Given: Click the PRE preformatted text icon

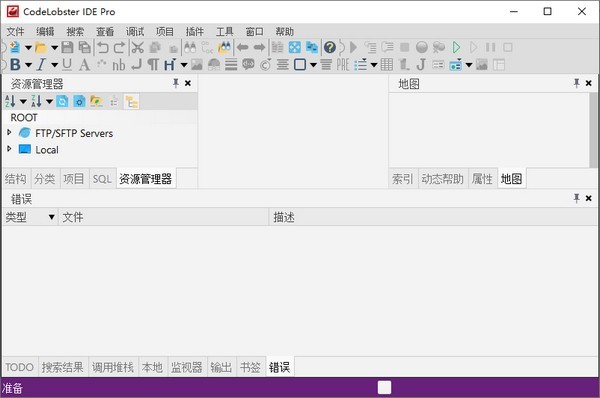Looking at the screenshot, I should (343, 65).
